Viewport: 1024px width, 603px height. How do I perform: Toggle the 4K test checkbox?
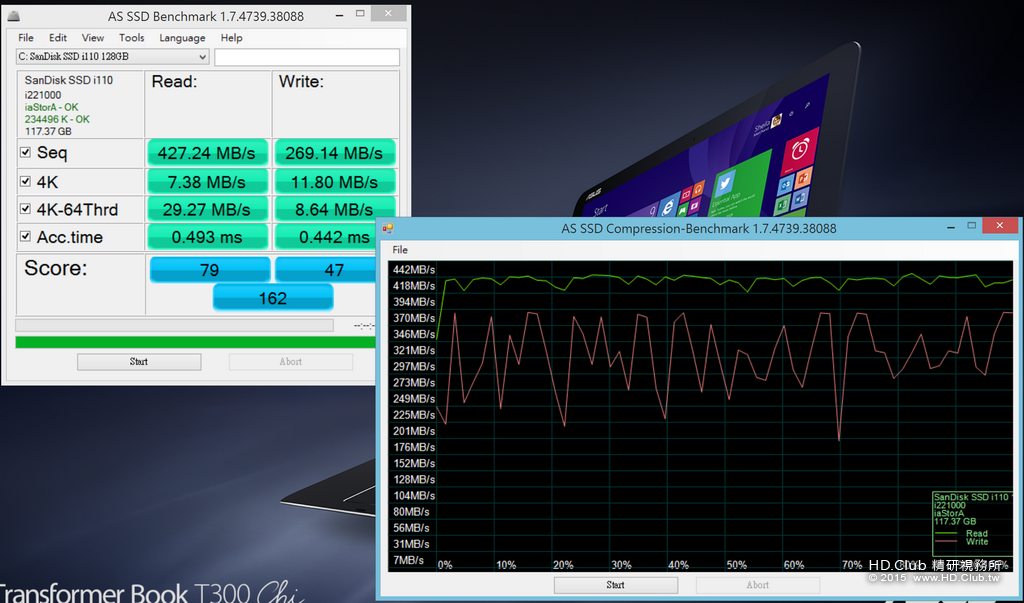[x=25, y=182]
